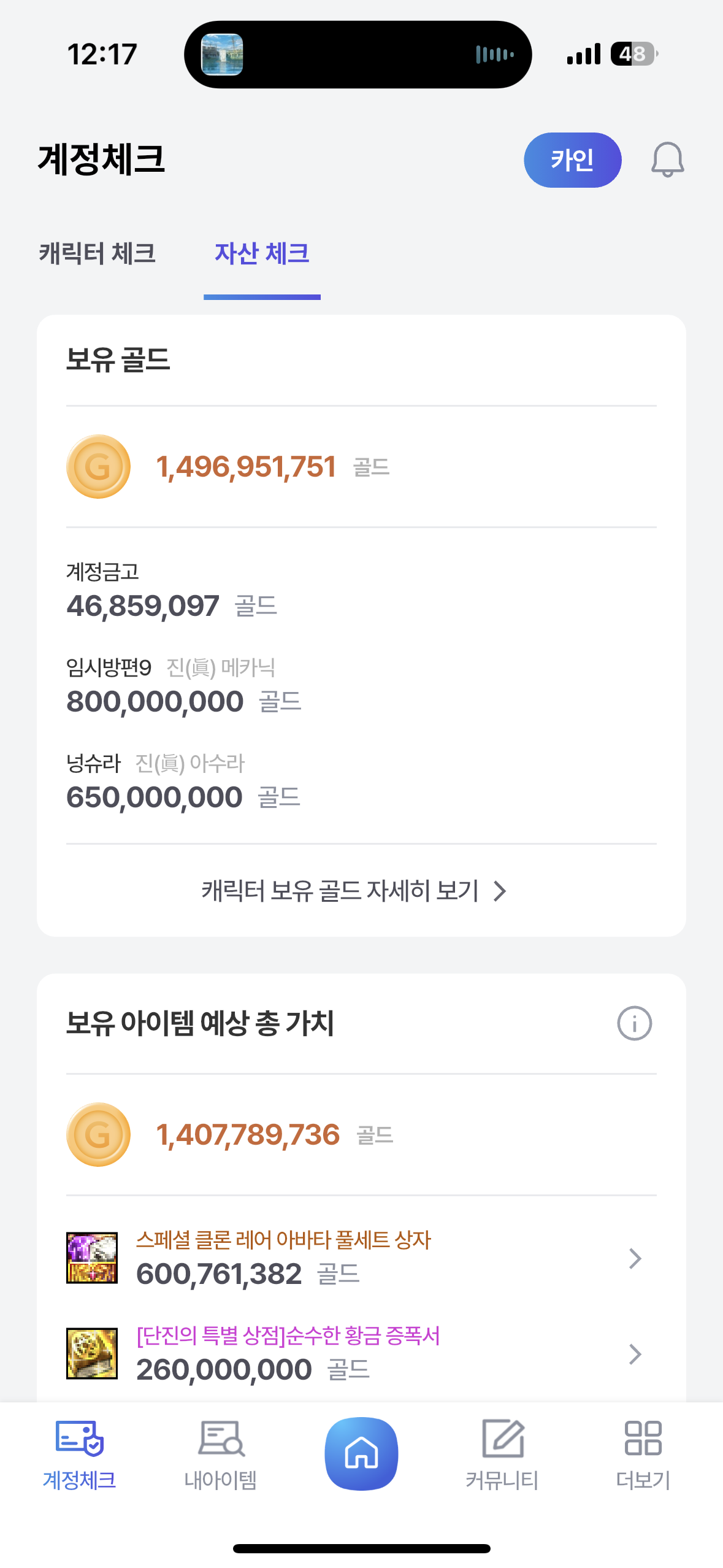Viewport: 723px width, 1568px height.
Task: Tap the Dynamic Island media thumbnail
Action: click(x=222, y=55)
